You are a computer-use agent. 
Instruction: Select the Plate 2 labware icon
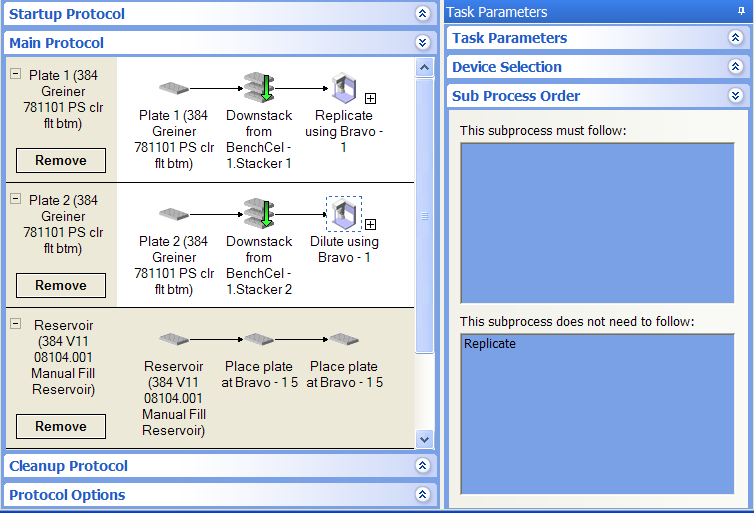click(x=174, y=214)
